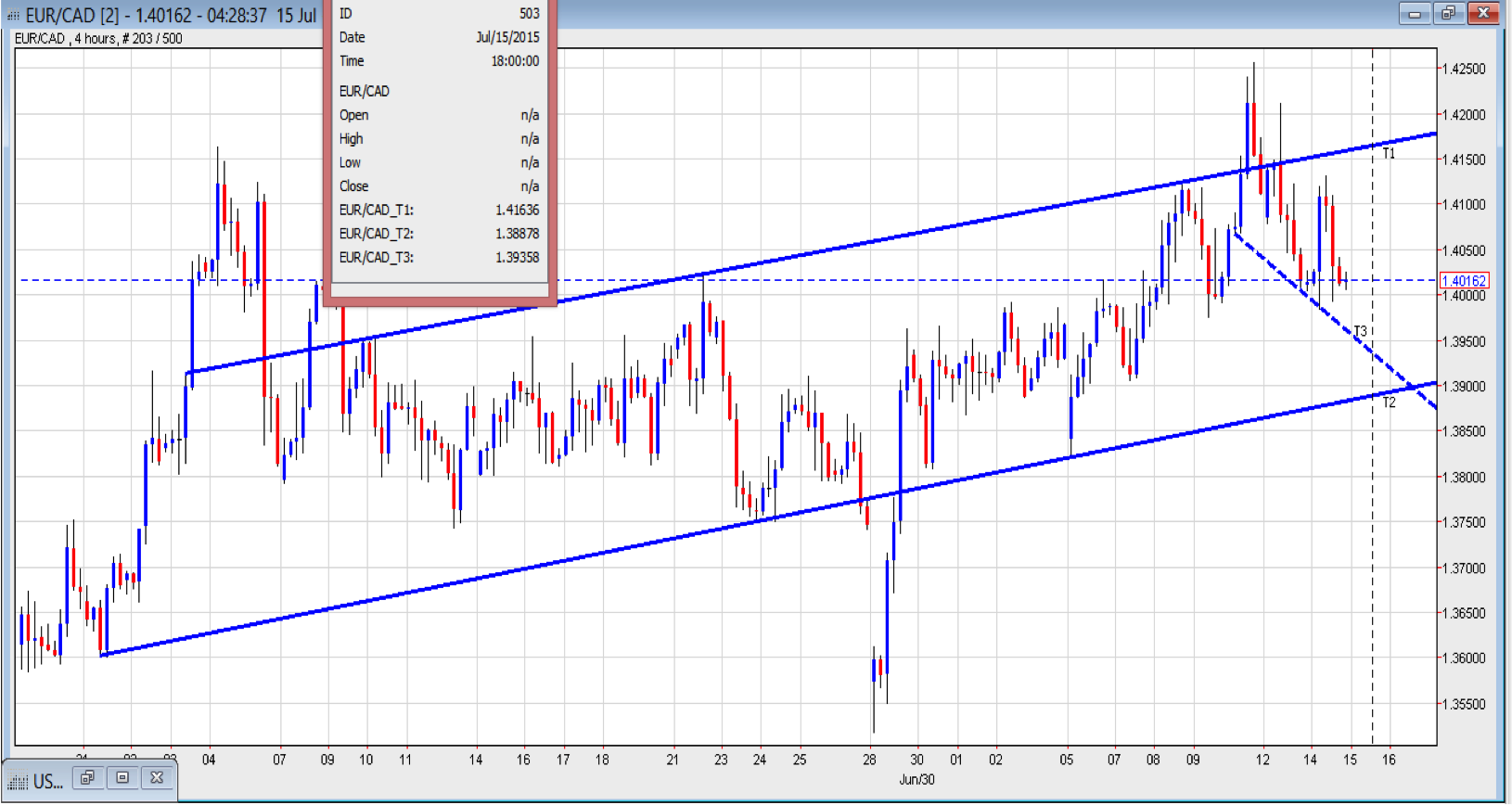Close the minimized US... window
The width and height of the screenshot is (1512, 805).
[x=157, y=777]
